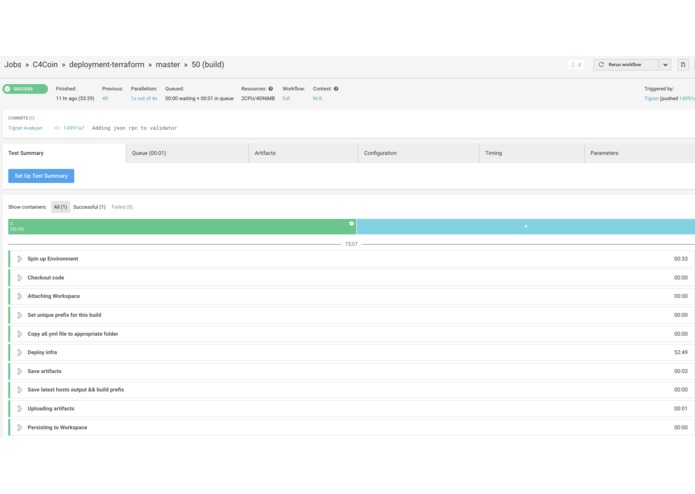
Task: Click the Set Up Test Summary button
Action: coord(41,176)
